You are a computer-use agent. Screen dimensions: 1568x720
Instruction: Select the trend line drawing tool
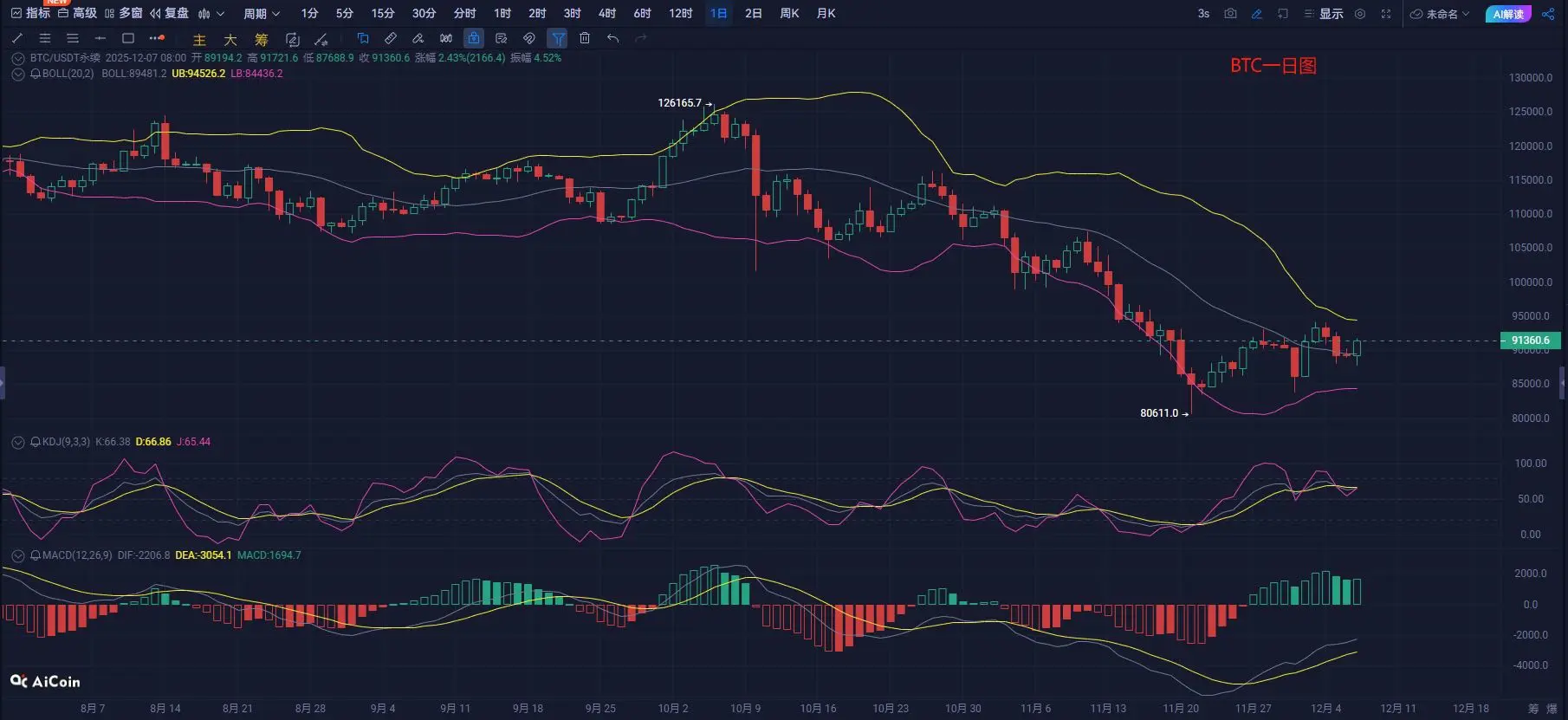17,38
